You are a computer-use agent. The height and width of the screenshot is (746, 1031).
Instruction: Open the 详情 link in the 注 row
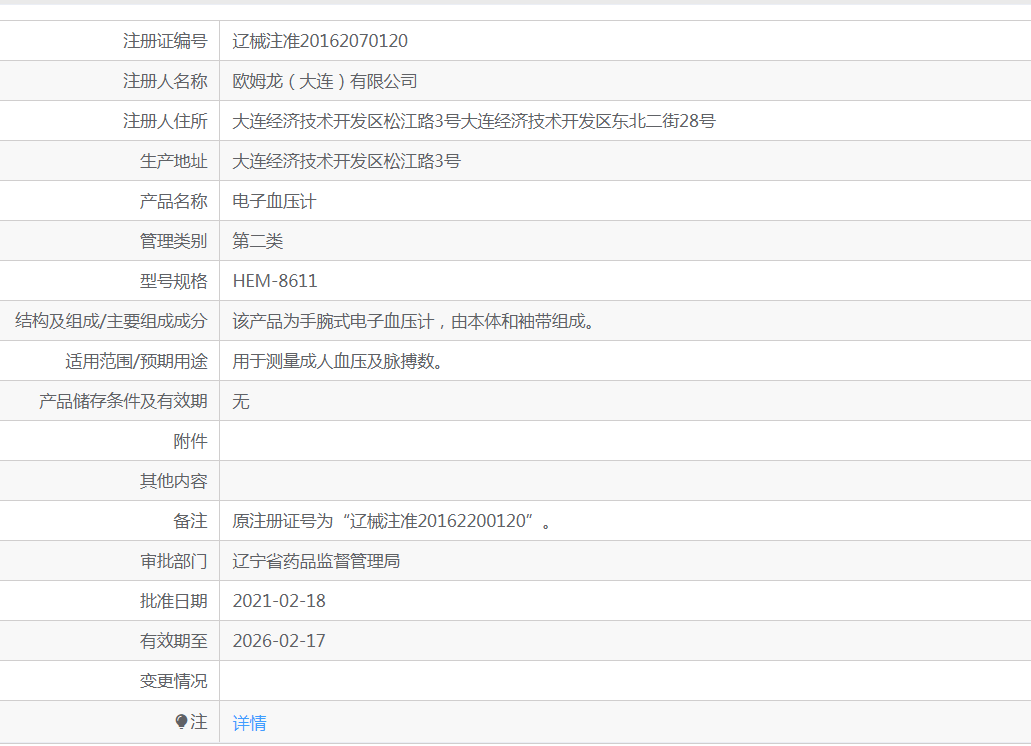[249, 723]
